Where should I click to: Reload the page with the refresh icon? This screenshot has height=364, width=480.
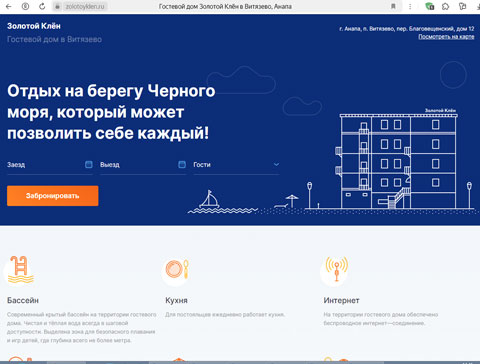click(x=42, y=6)
